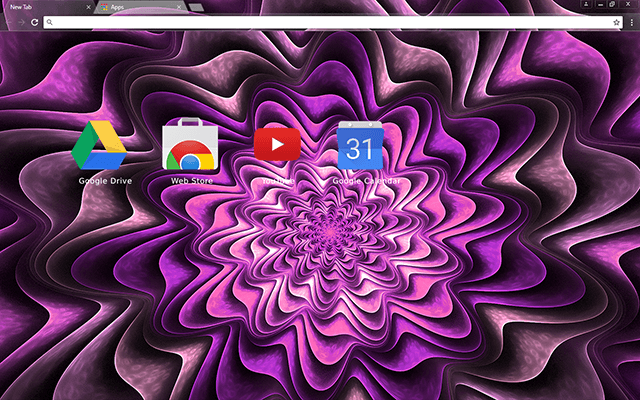The height and width of the screenshot is (400, 640).
Task: Open the user profile button in the title bar
Action: point(586,4)
